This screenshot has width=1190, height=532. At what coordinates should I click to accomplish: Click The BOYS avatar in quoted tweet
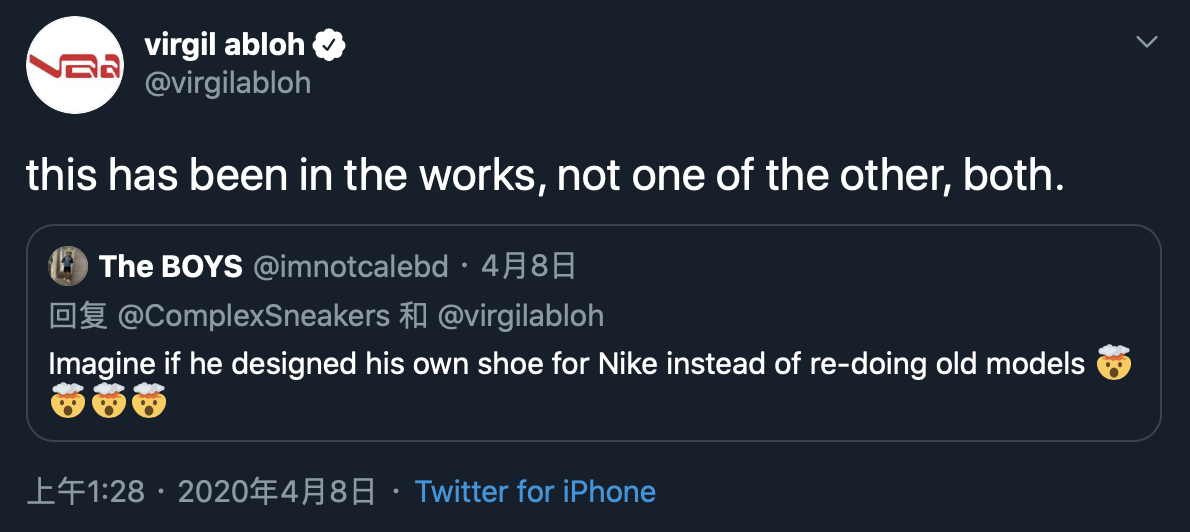(x=68, y=266)
